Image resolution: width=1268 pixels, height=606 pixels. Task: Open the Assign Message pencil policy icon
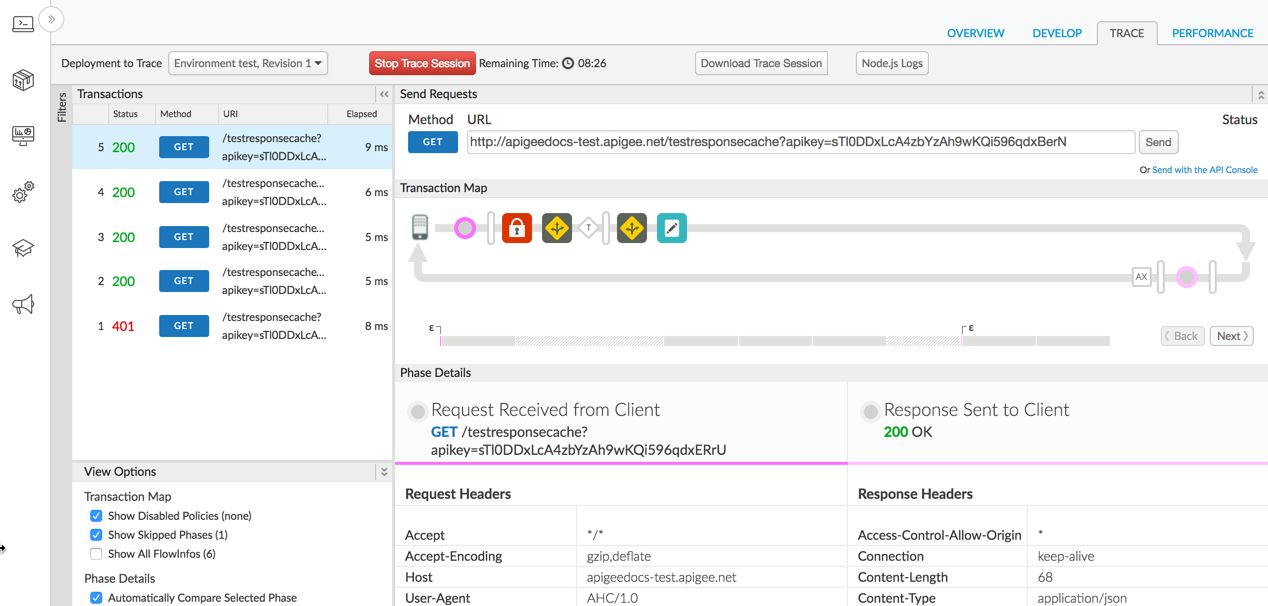(x=671, y=228)
